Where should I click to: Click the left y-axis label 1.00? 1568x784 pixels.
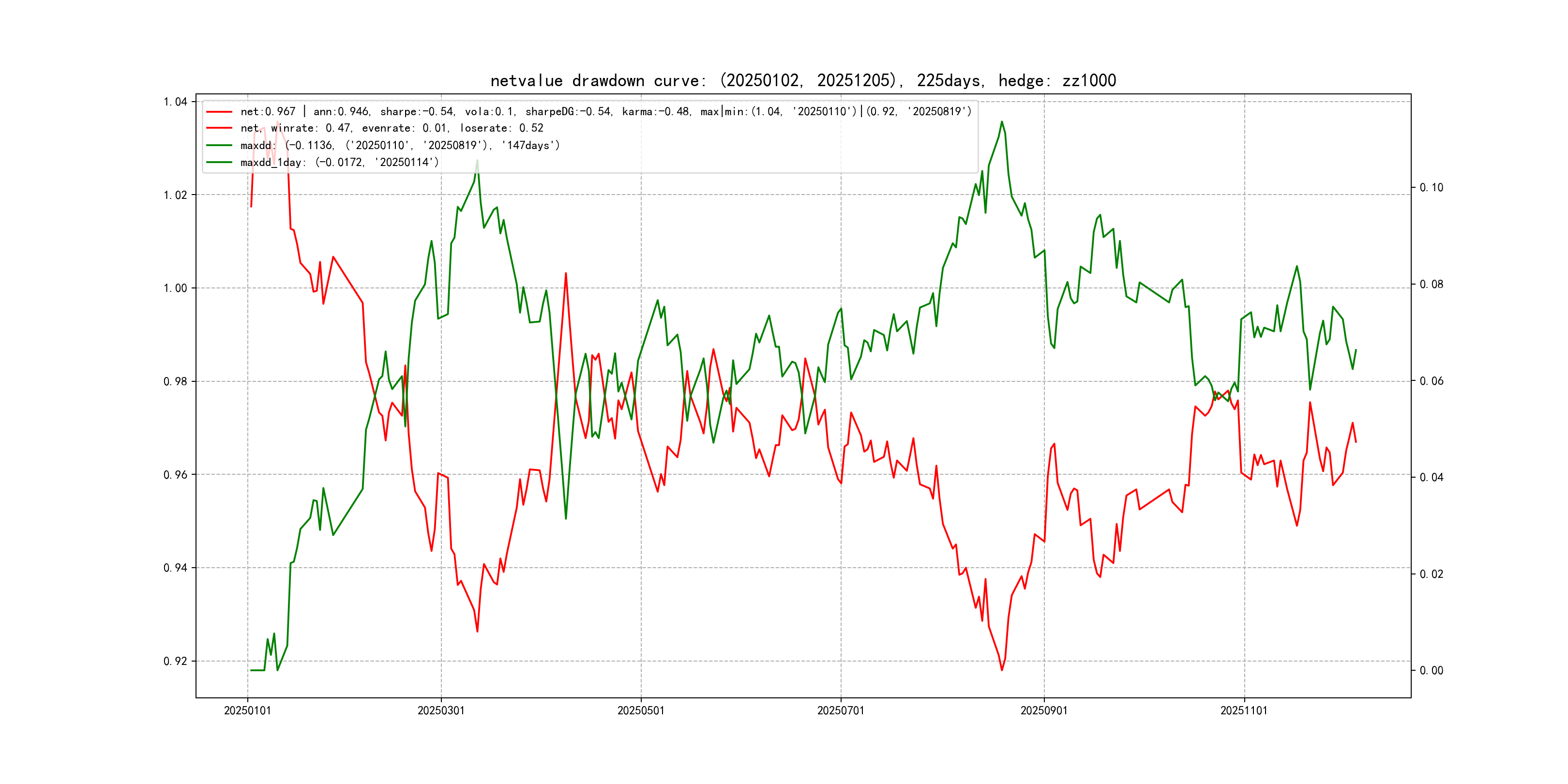pyautogui.click(x=175, y=288)
